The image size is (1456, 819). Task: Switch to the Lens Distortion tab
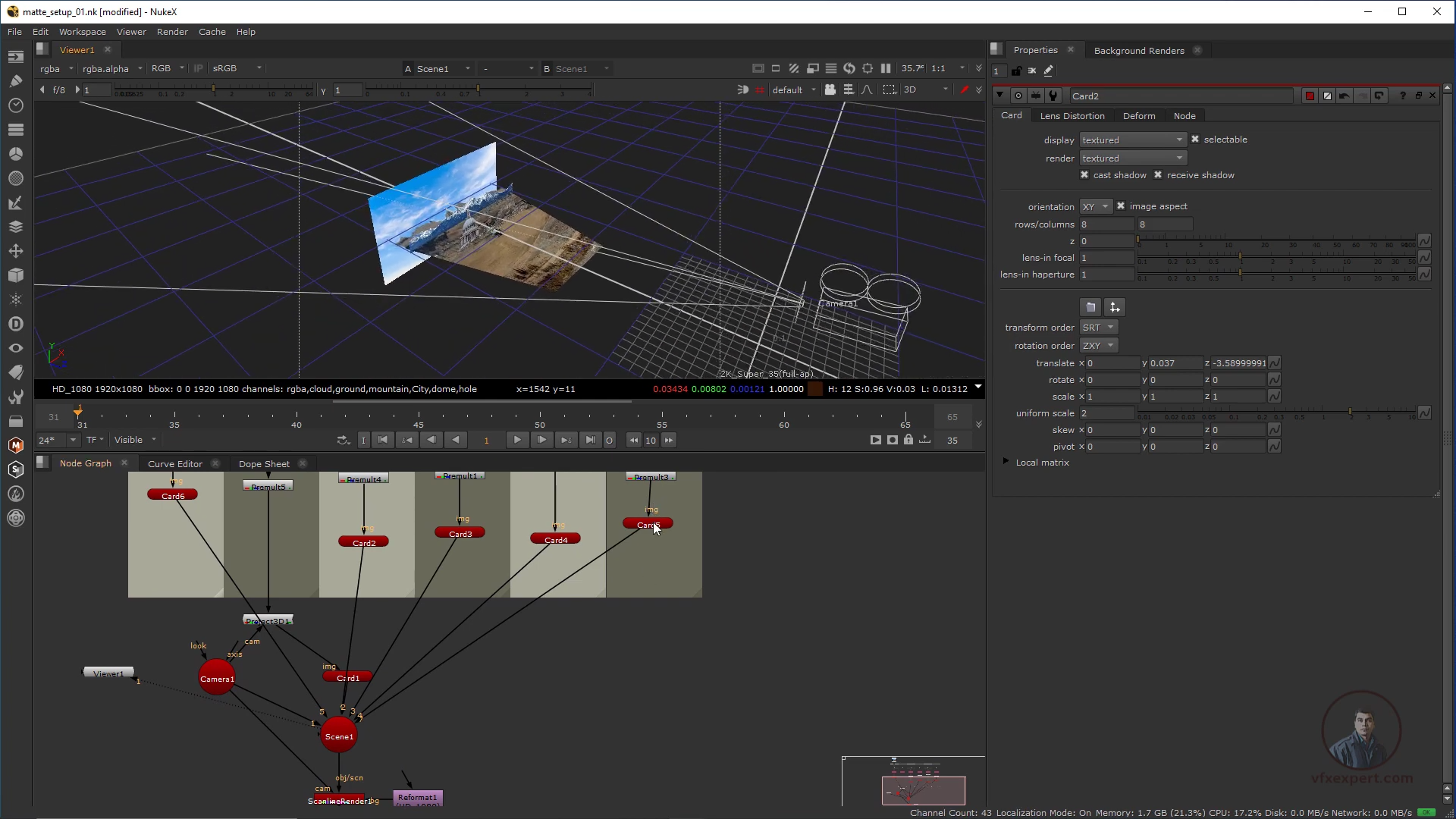1072,116
